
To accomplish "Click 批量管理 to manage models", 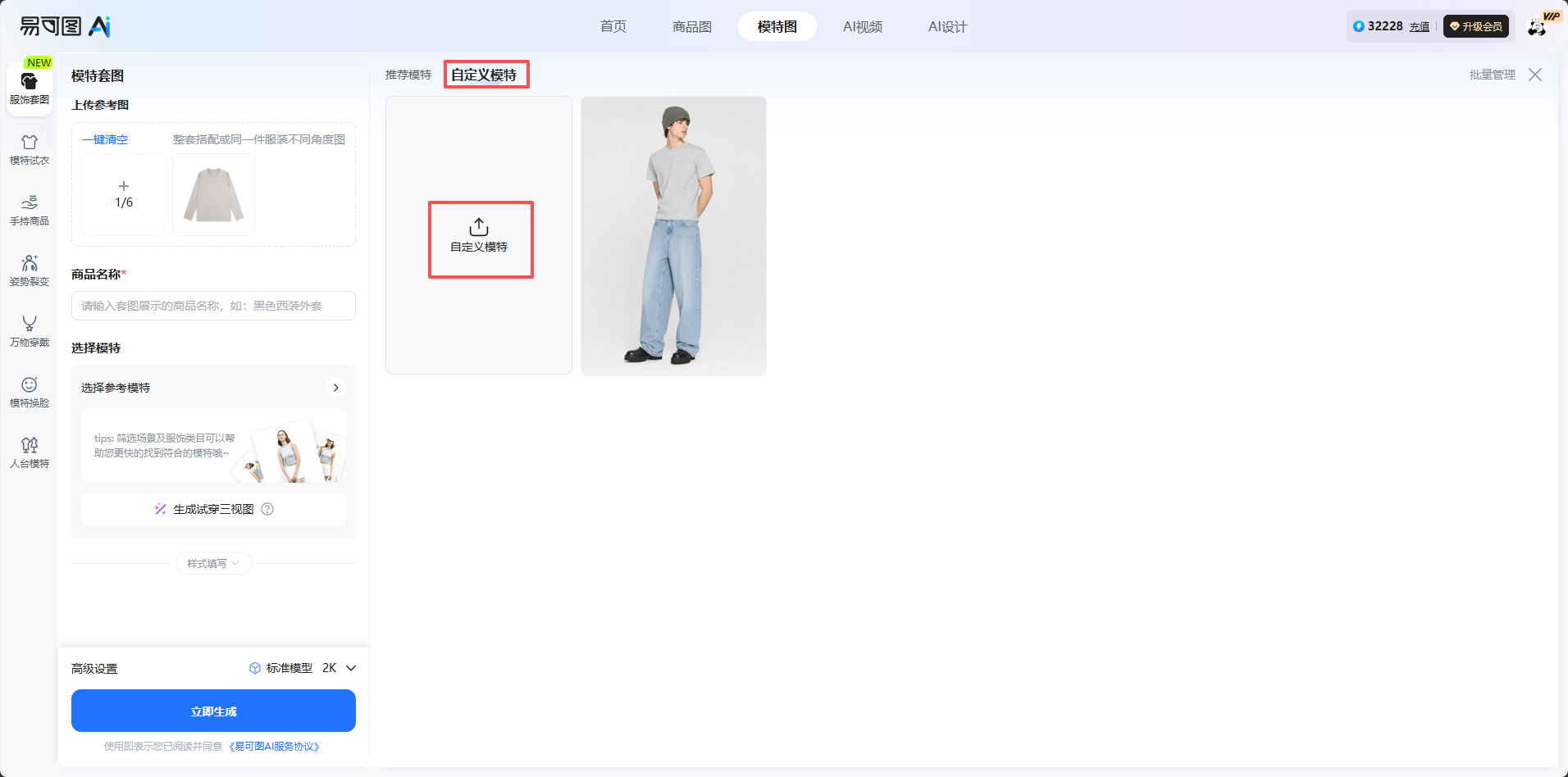I will coord(1493,75).
